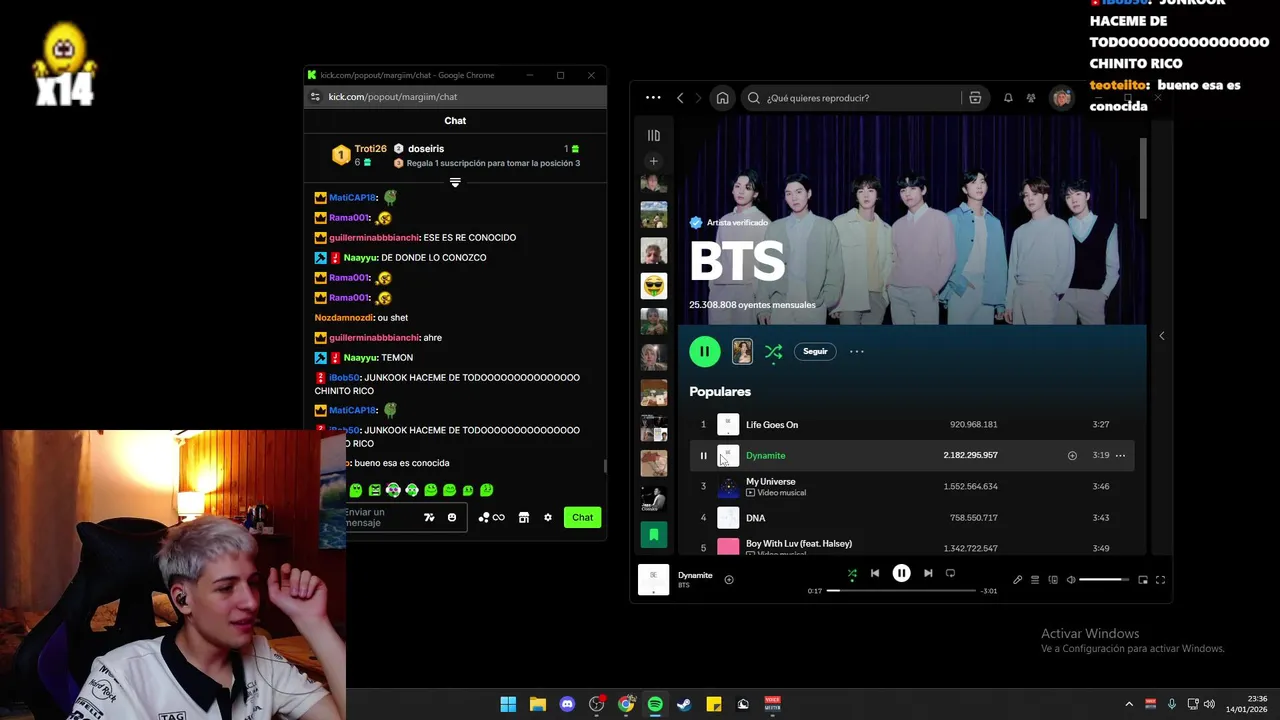Play the Life Goes On track
The width and height of the screenshot is (1280, 720).
772,425
